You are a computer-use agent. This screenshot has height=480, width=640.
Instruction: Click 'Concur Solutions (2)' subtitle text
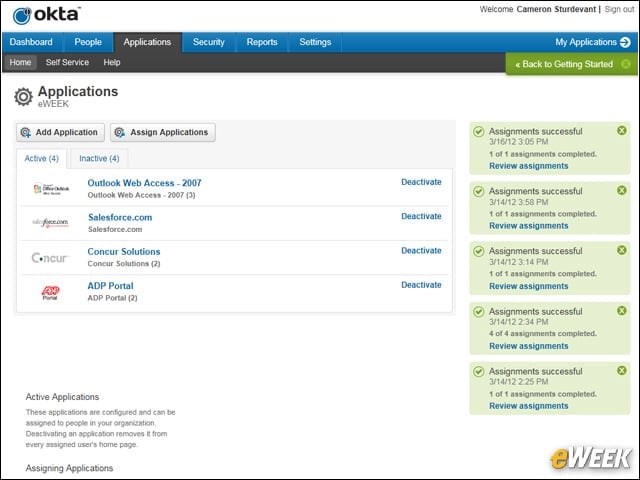click(124, 264)
